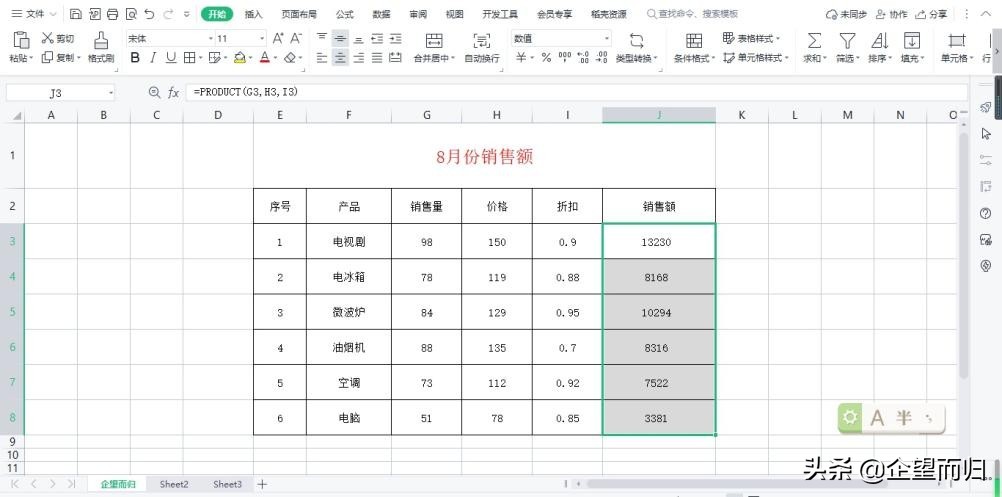Click the font color red A swatch
This screenshot has height=497, width=1002.
coord(264,58)
